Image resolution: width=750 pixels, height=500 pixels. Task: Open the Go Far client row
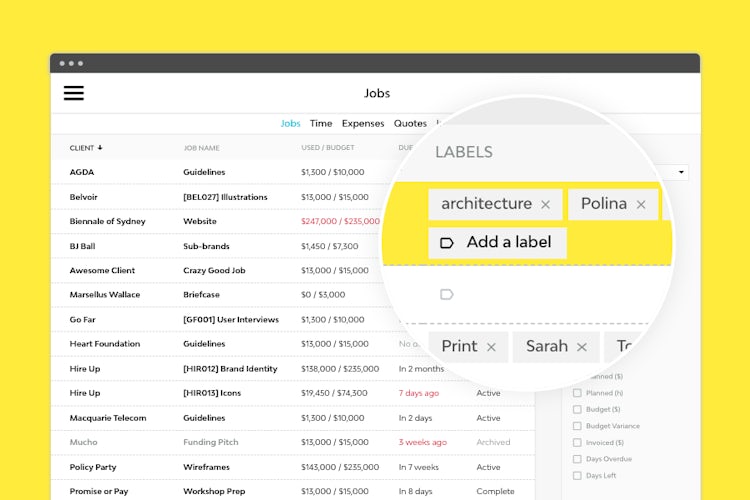tap(83, 320)
